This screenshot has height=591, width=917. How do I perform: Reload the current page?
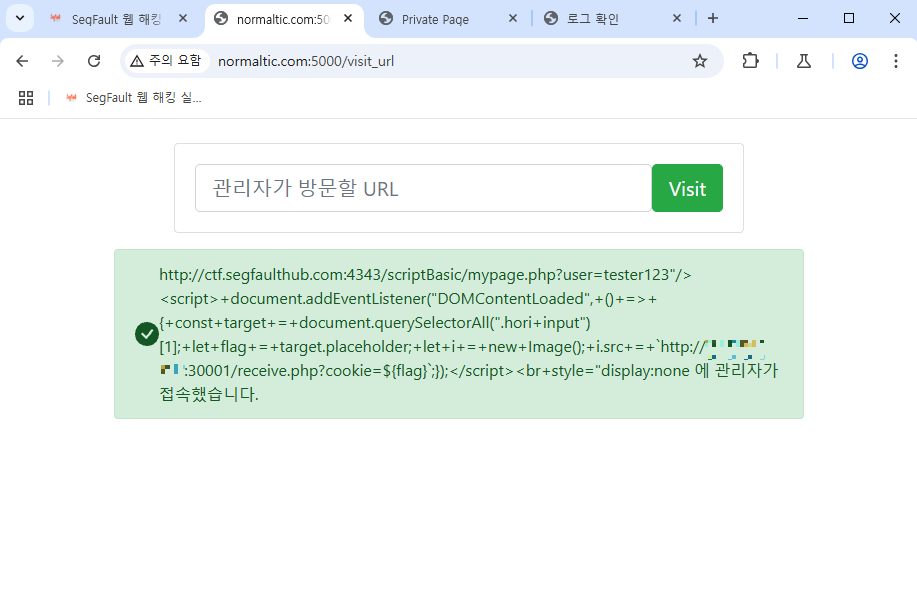click(x=94, y=61)
